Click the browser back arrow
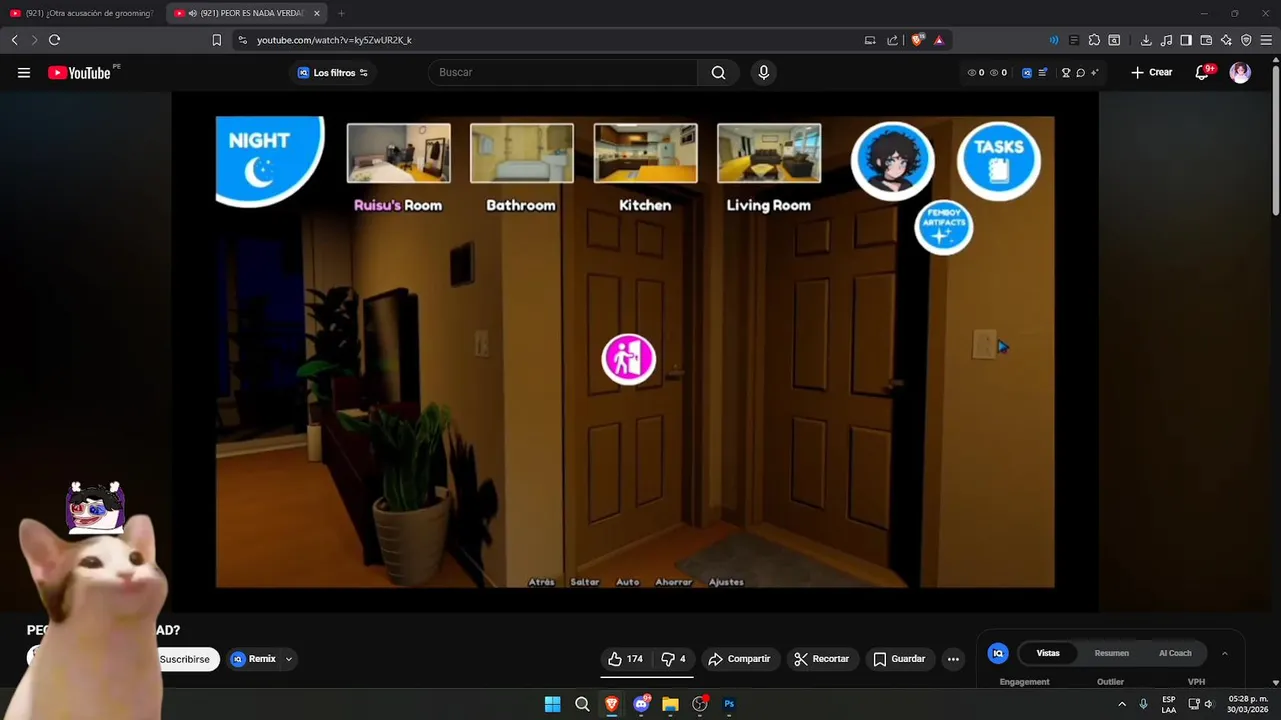This screenshot has width=1281, height=720. [14, 40]
